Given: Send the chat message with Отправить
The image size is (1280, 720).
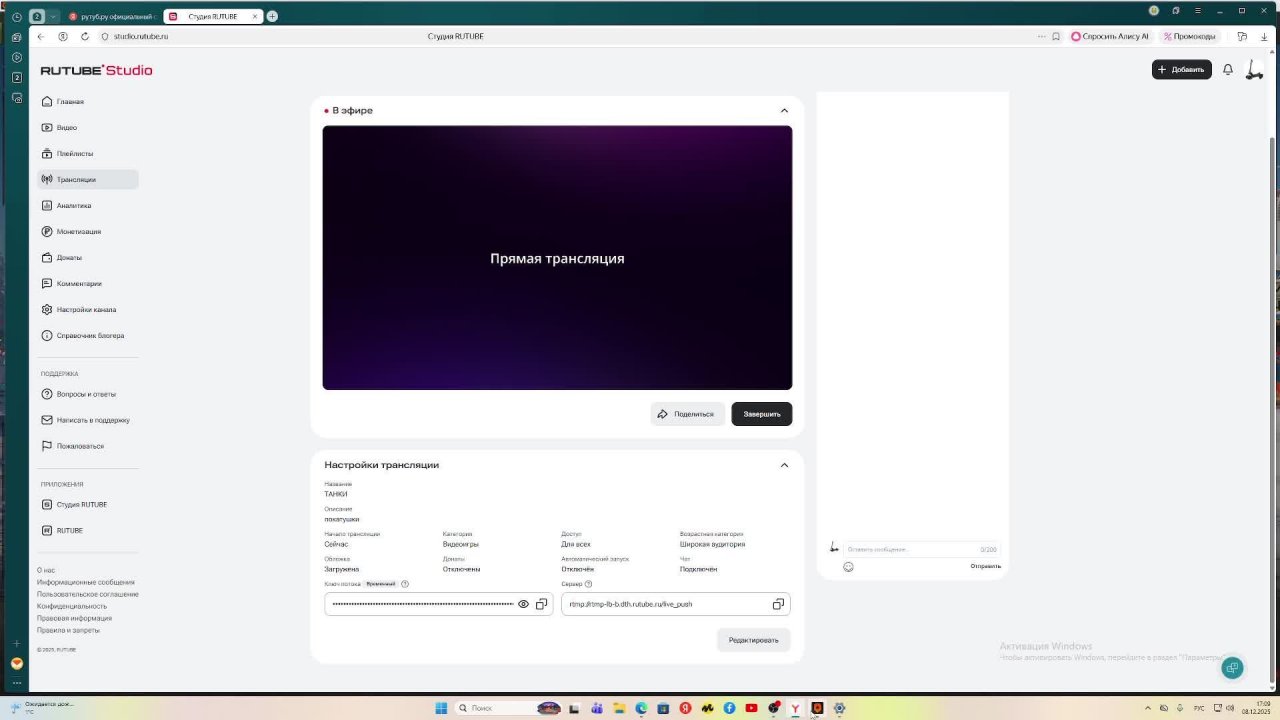Looking at the screenshot, I should [x=985, y=566].
